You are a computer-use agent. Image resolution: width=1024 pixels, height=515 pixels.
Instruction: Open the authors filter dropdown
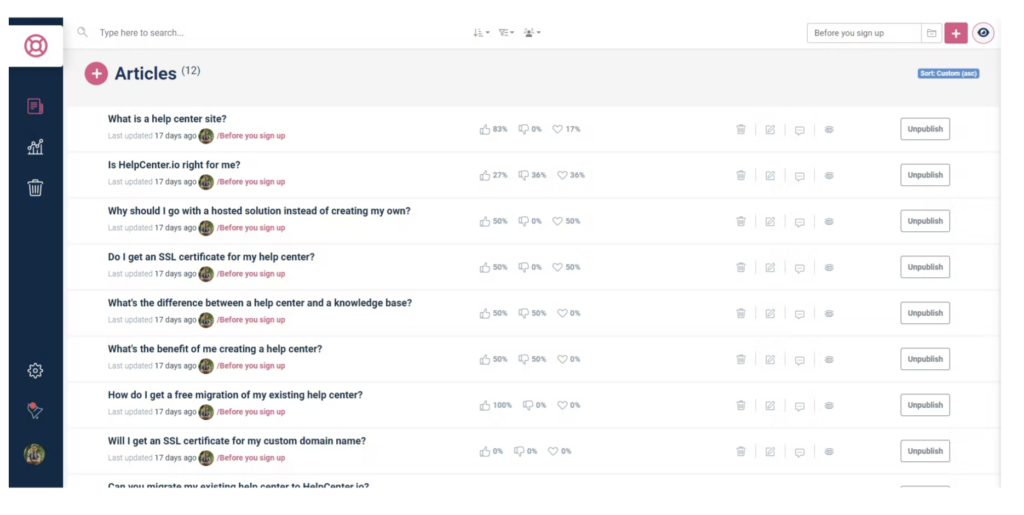(532, 33)
